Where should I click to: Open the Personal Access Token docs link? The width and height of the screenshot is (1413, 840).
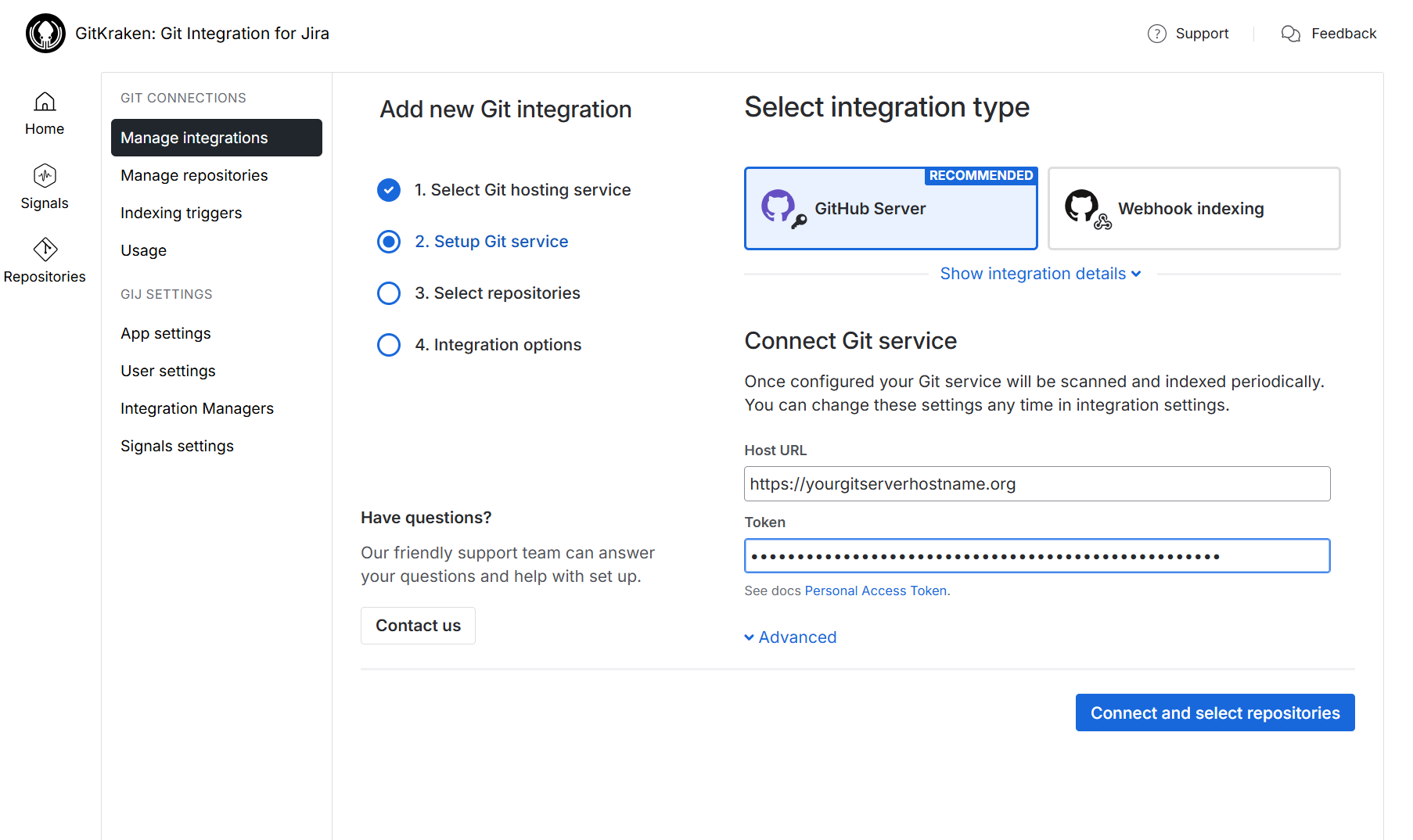pos(875,591)
